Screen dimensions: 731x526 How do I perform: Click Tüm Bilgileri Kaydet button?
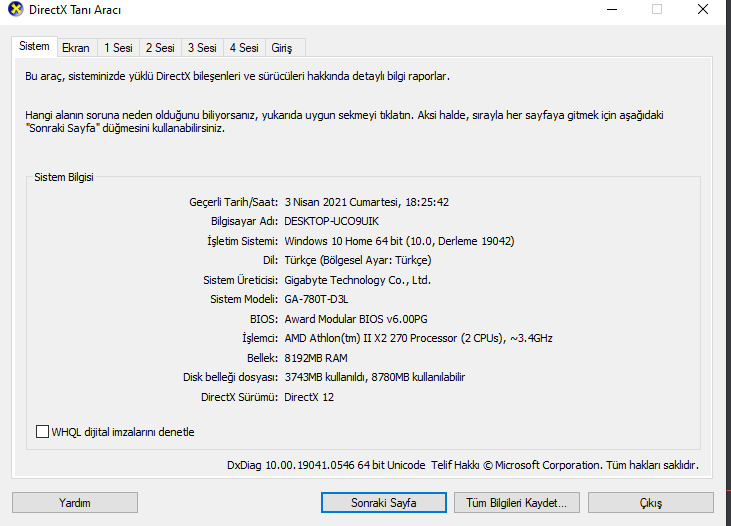point(517,503)
